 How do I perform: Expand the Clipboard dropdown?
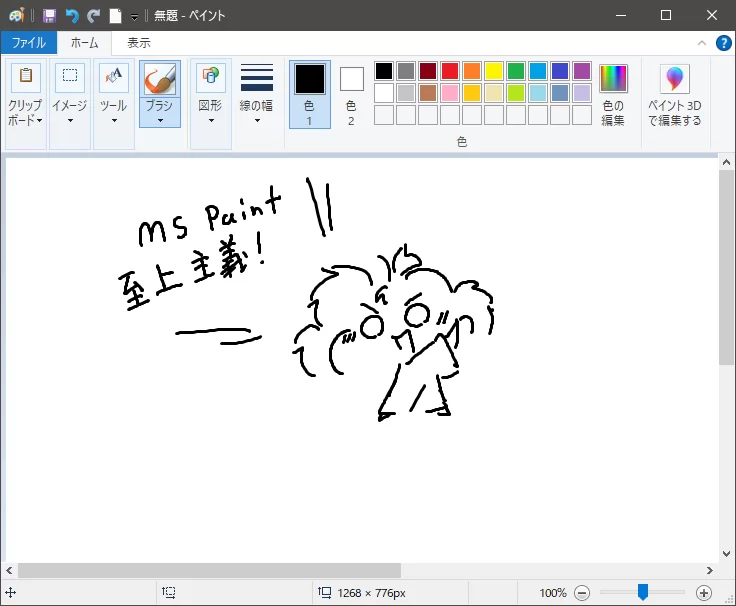coord(25,112)
